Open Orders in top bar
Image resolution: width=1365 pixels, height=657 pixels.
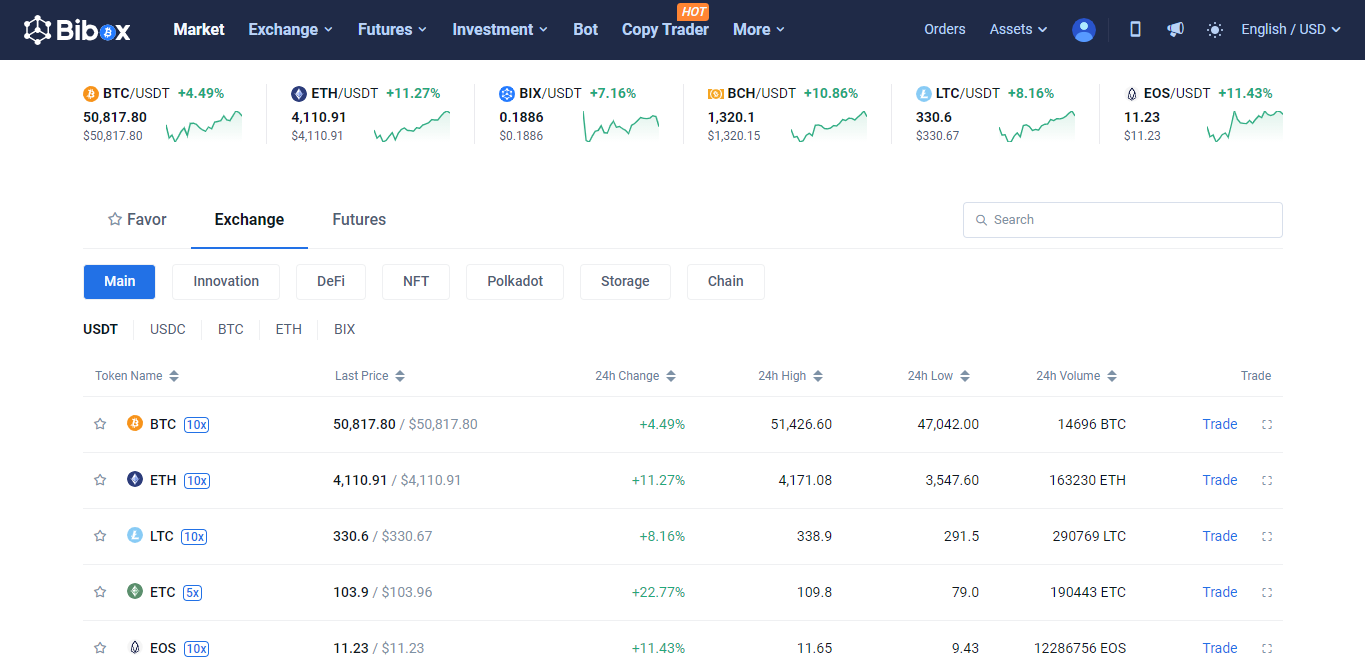[945, 30]
